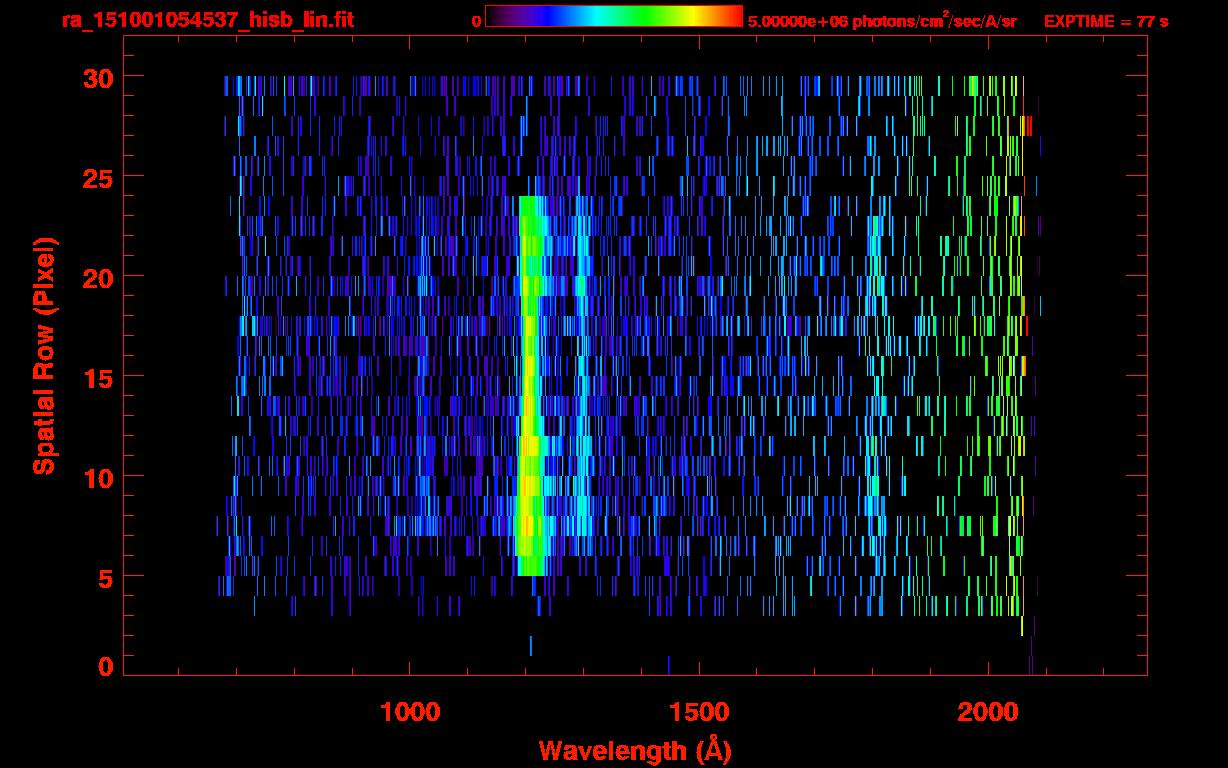Click the red pixel near 2070 Å, row 28

pos(1027,126)
